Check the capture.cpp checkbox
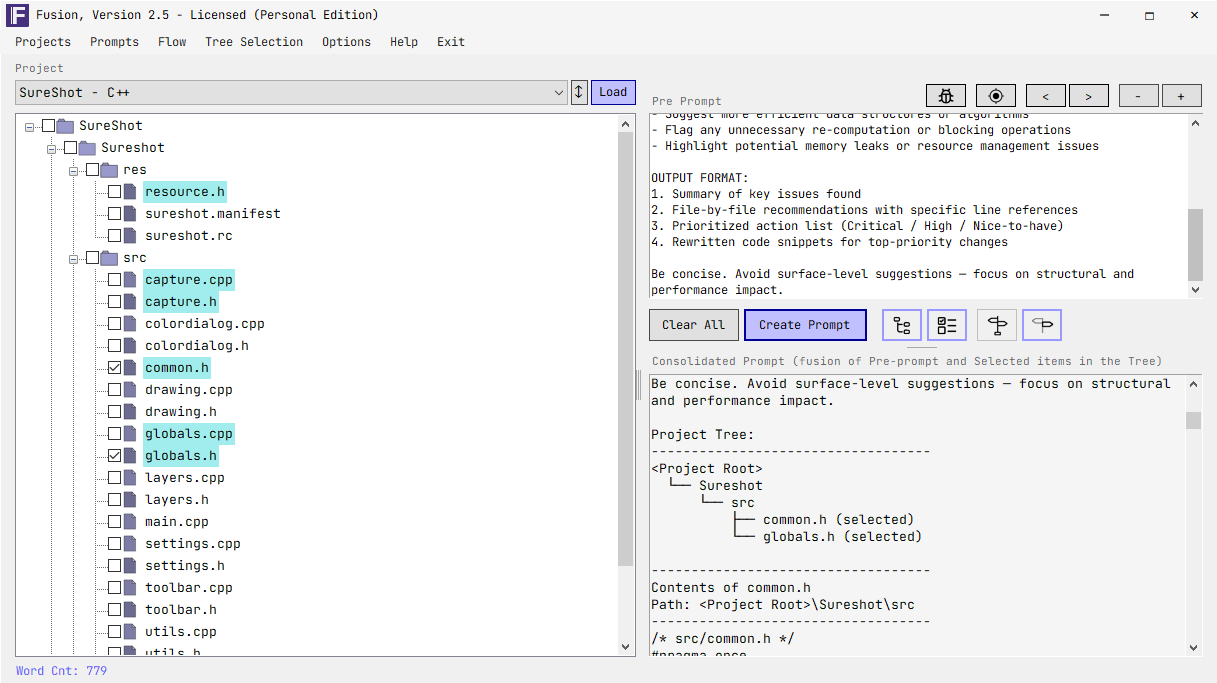The width and height of the screenshot is (1217, 683). click(x=115, y=280)
